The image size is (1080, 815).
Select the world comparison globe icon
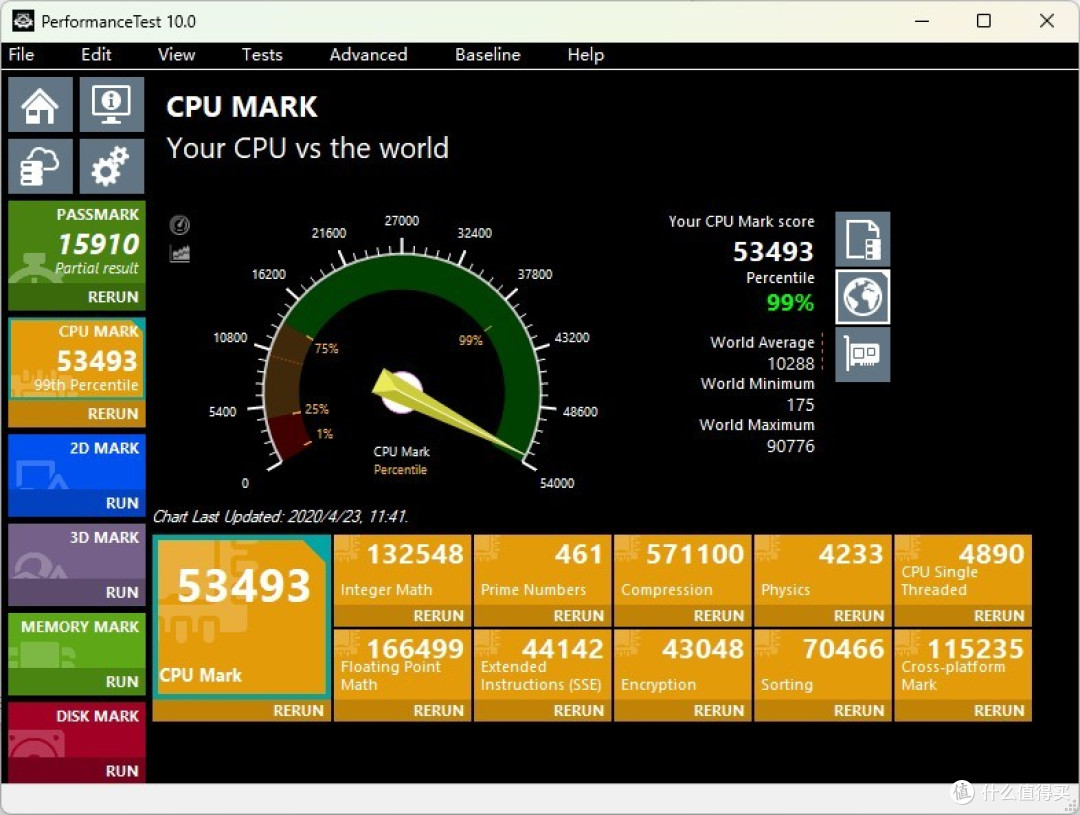(862, 297)
